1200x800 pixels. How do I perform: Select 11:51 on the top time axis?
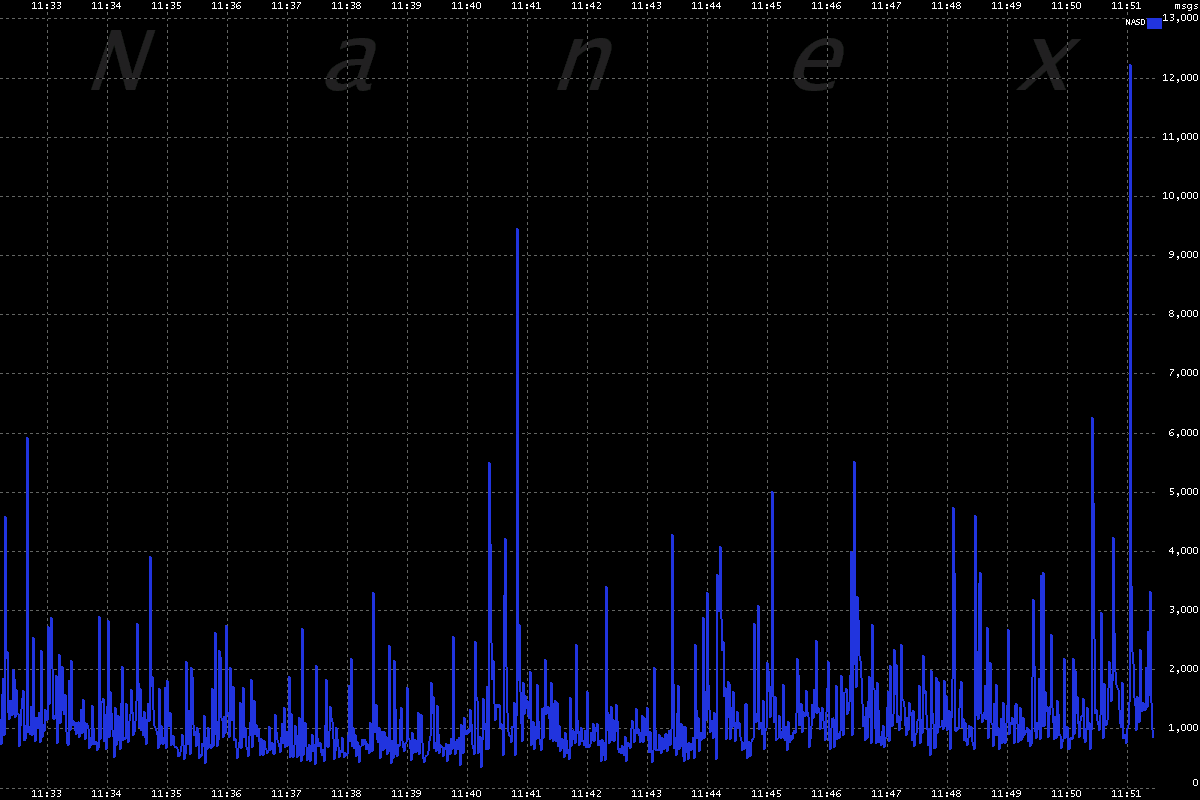[x=1126, y=6]
